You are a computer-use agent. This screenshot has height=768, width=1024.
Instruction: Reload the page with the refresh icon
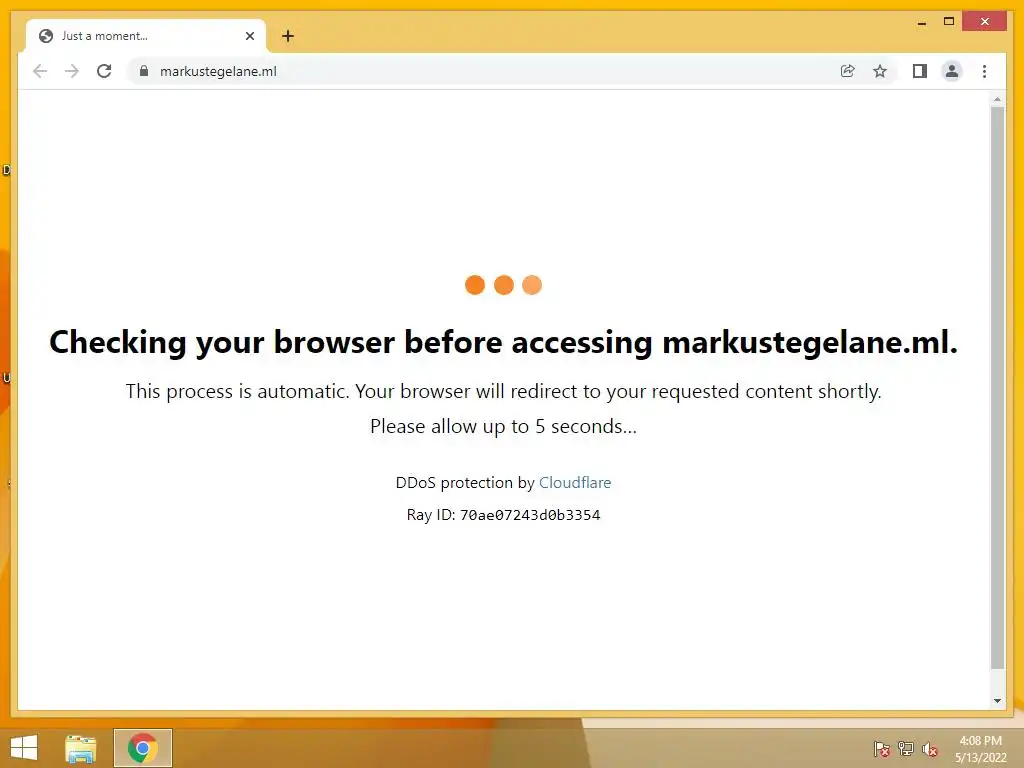[104, 71]
